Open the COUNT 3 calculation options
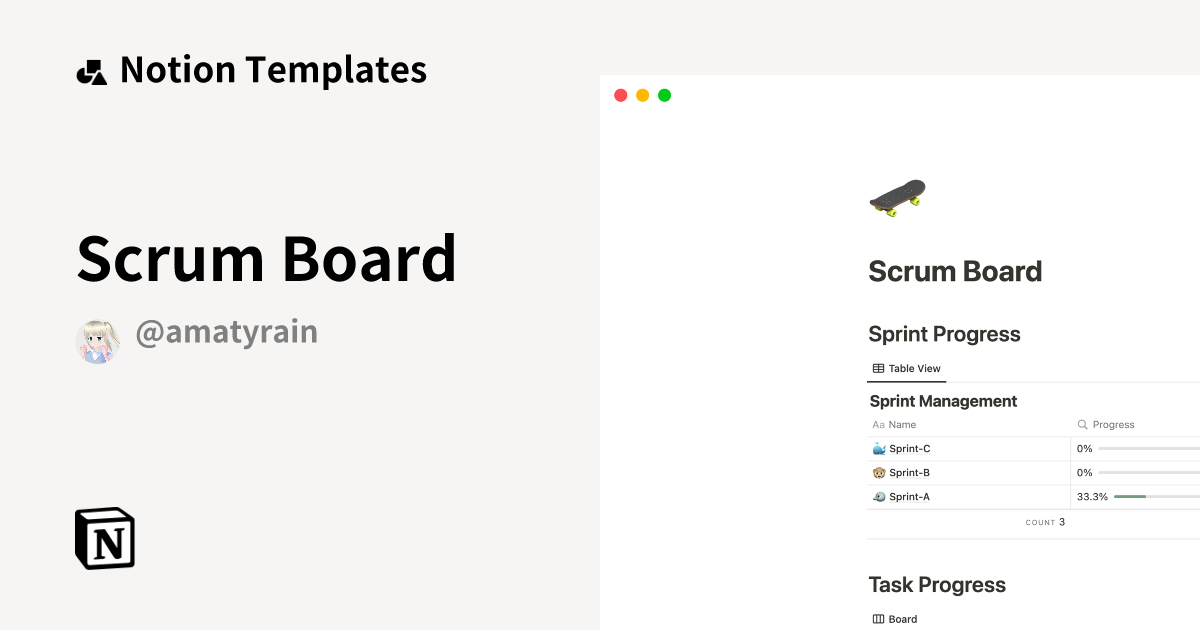Image resolution: width=1200 pixels, height=630 pixels. point(1046,521)
